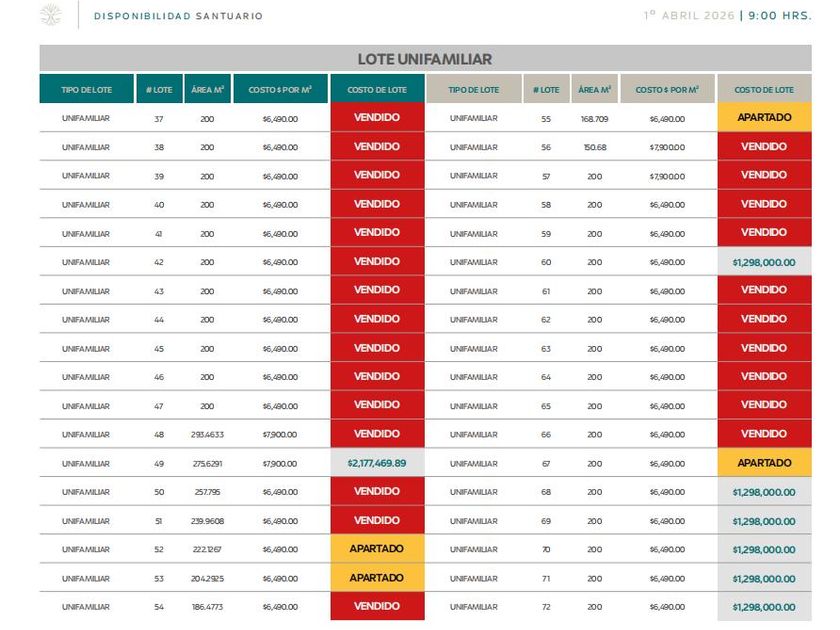
Task: Click the $7,900.00 cost per m² for lot 56
Action: [x=667, y=147]
